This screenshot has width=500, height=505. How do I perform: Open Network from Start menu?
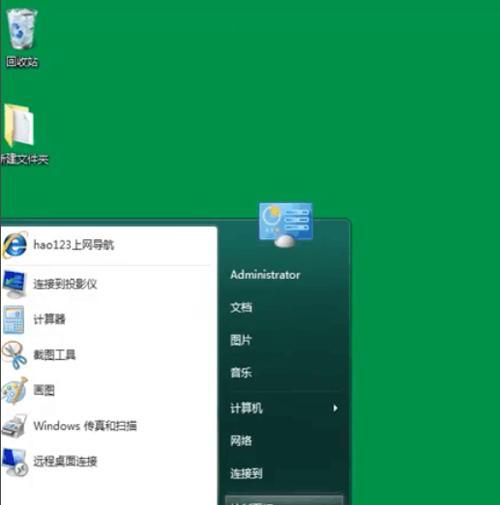[x=241, y=441]
